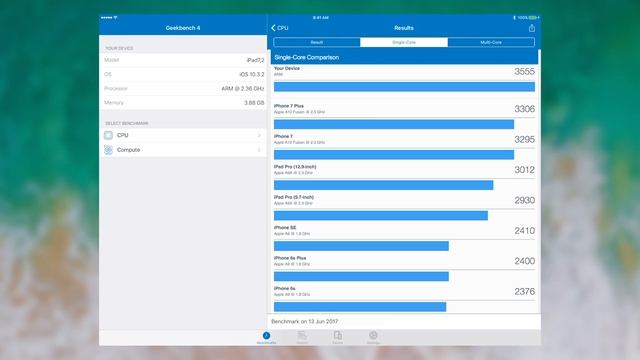Switch to the Multi-Core segment
The height and width of the screenshot is (360, 640).
tap(491, 42)
